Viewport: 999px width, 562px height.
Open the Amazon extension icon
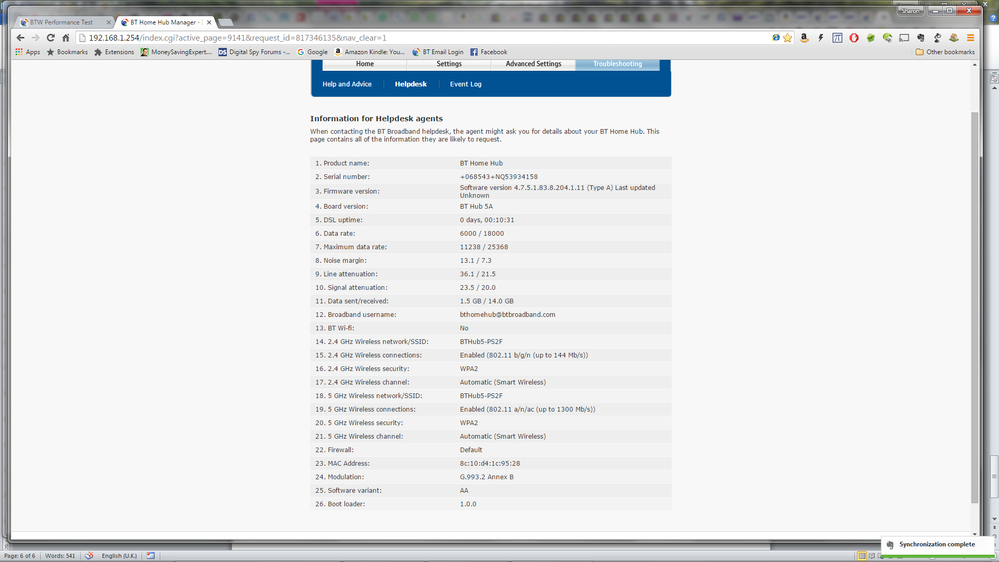(804, 38)
